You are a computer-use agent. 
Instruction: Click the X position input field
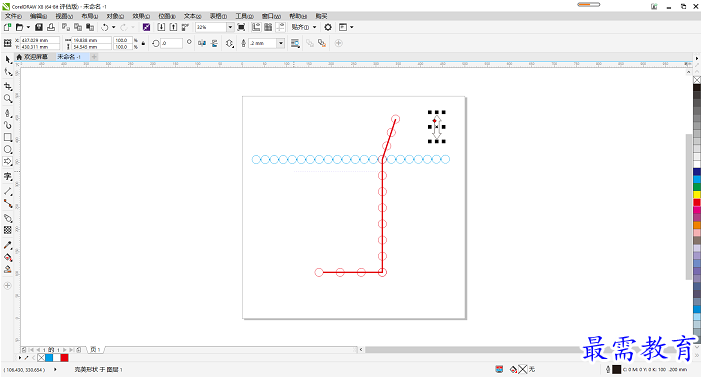[40, 40]
